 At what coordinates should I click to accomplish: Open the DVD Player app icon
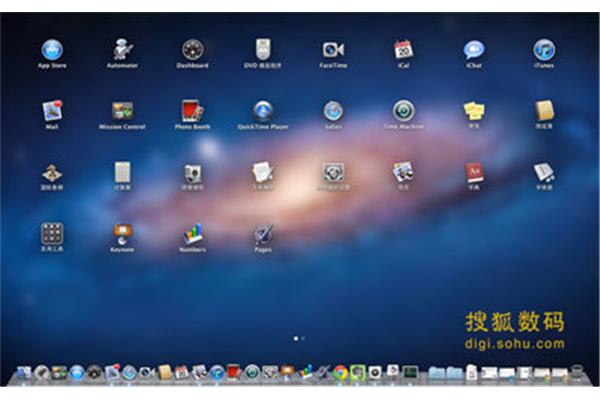click(x=263, y=50)
